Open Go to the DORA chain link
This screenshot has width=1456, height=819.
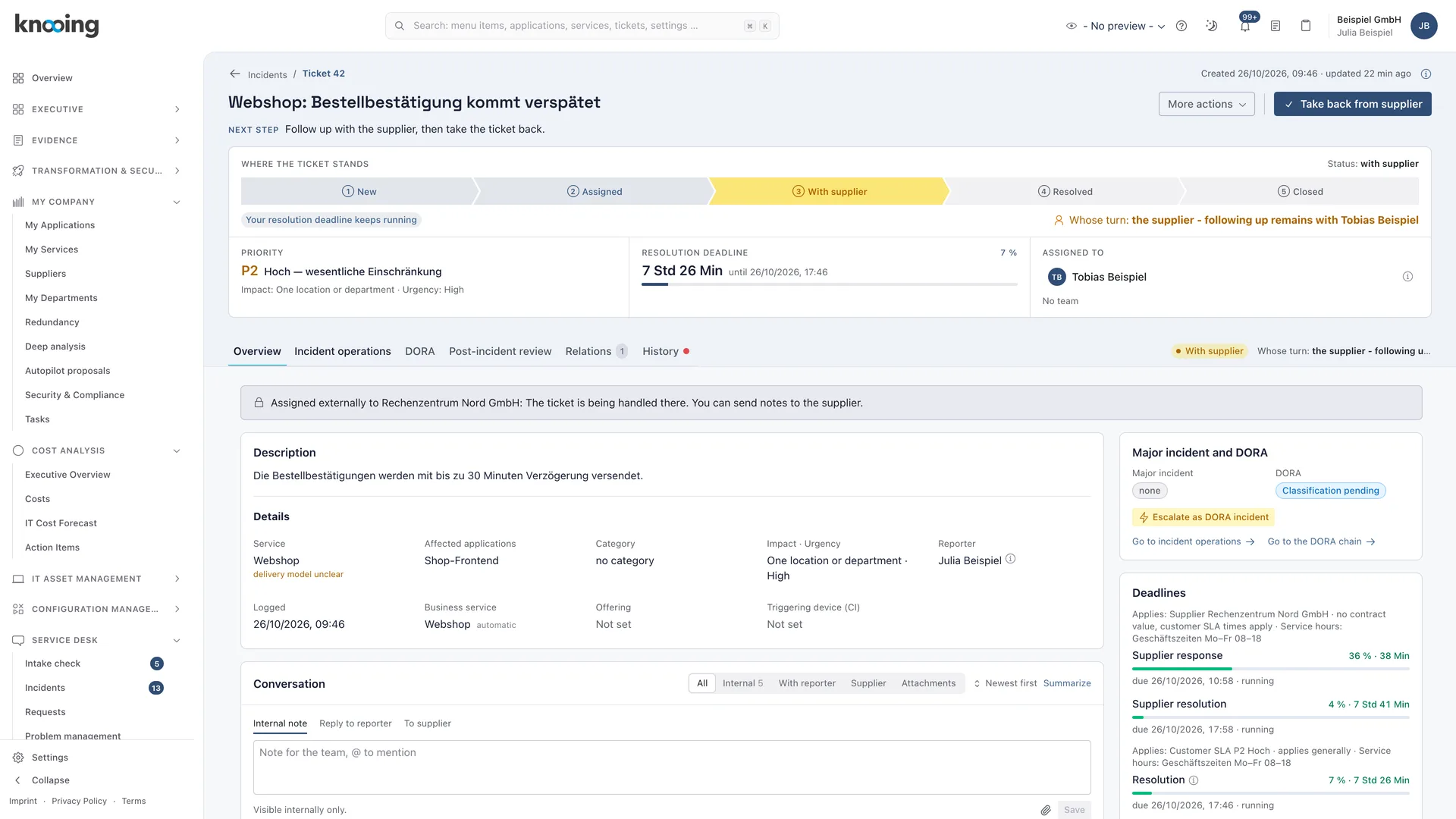click(x=1321, y=541)
